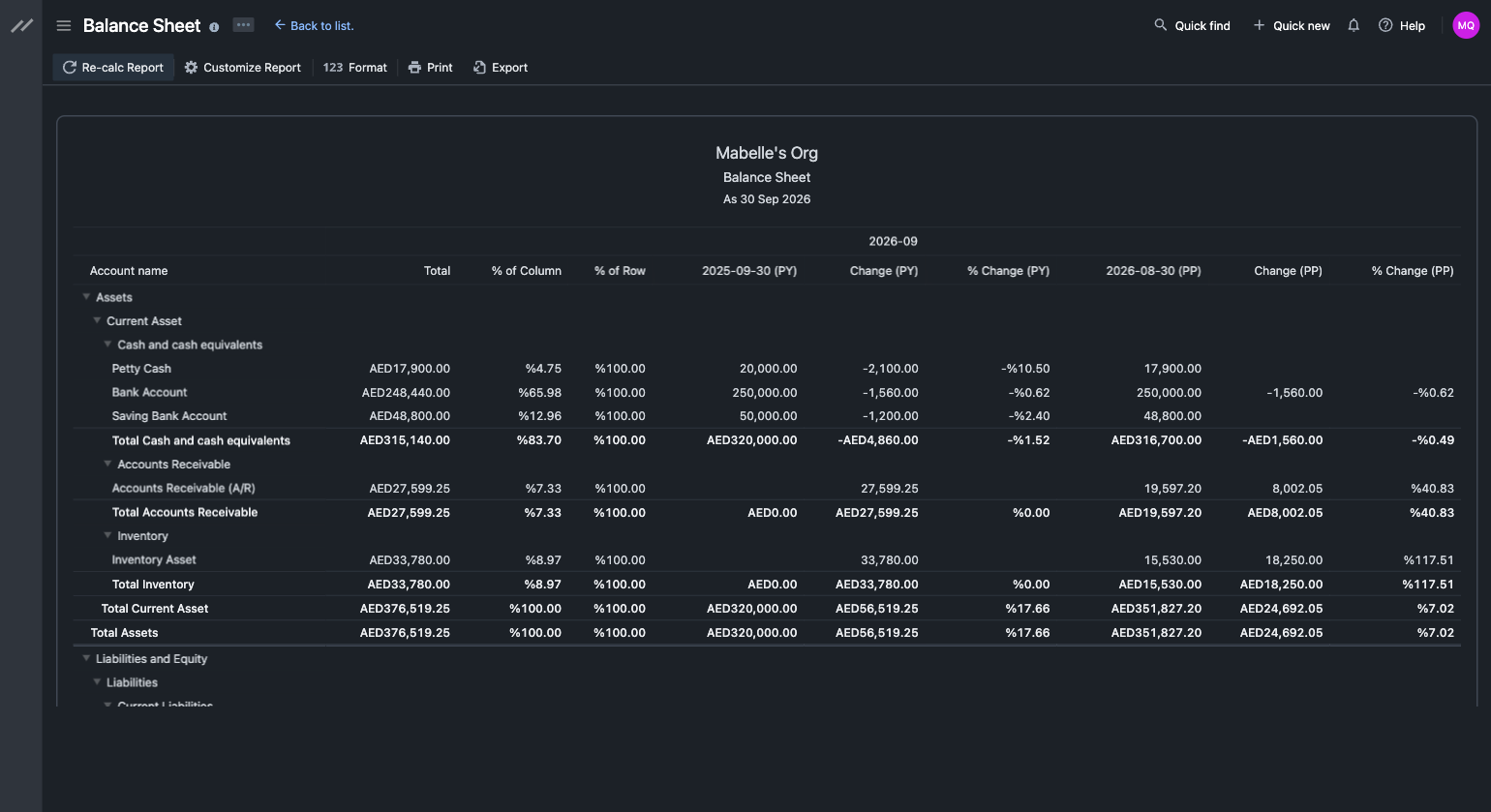Viewport: 1491px width, 812px height.
Task: Click the % Change (PY) column header
Action: point(1008,271)
